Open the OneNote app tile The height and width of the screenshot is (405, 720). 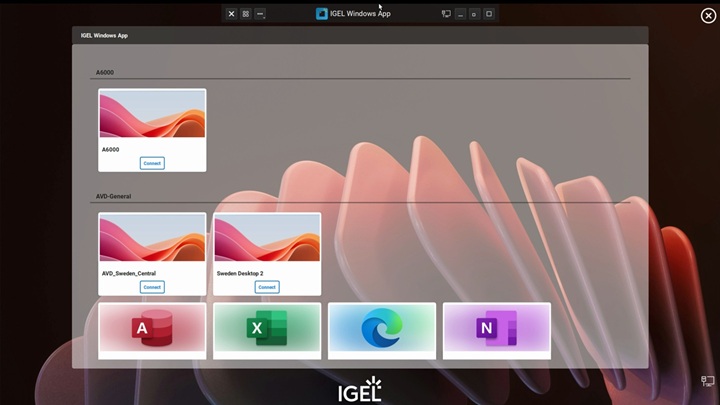point(497,329)
